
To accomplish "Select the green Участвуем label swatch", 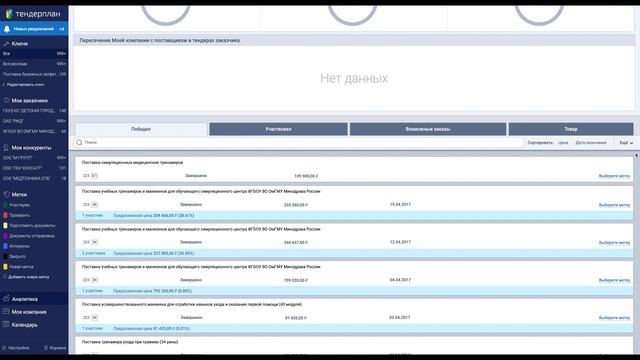I will point(5,205).
